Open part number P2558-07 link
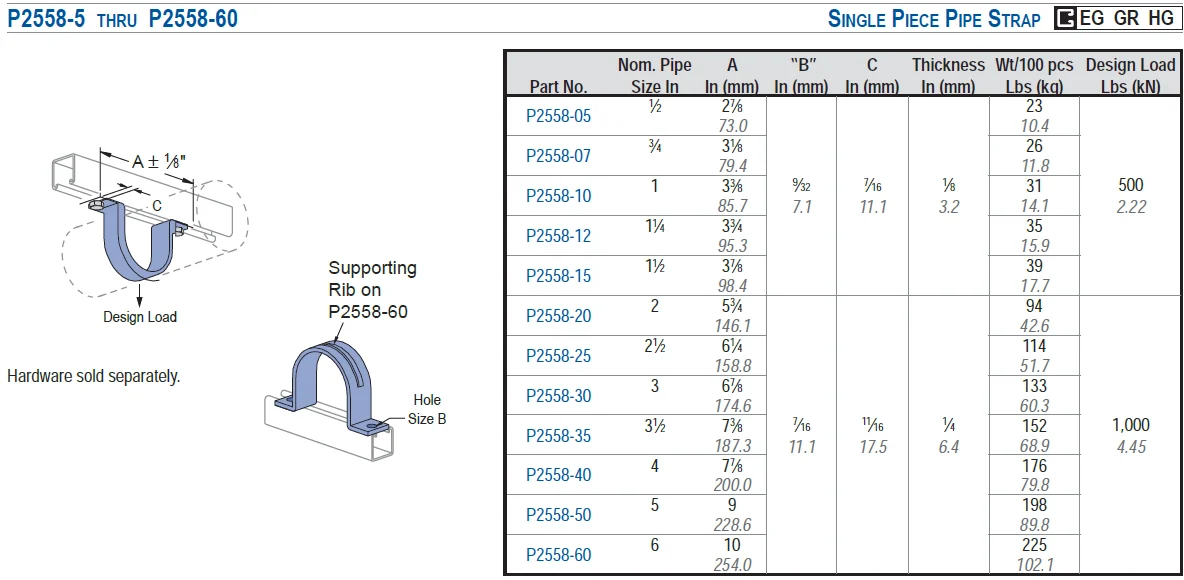Viewport: 1184px width, 580px height. click(558, 156)
